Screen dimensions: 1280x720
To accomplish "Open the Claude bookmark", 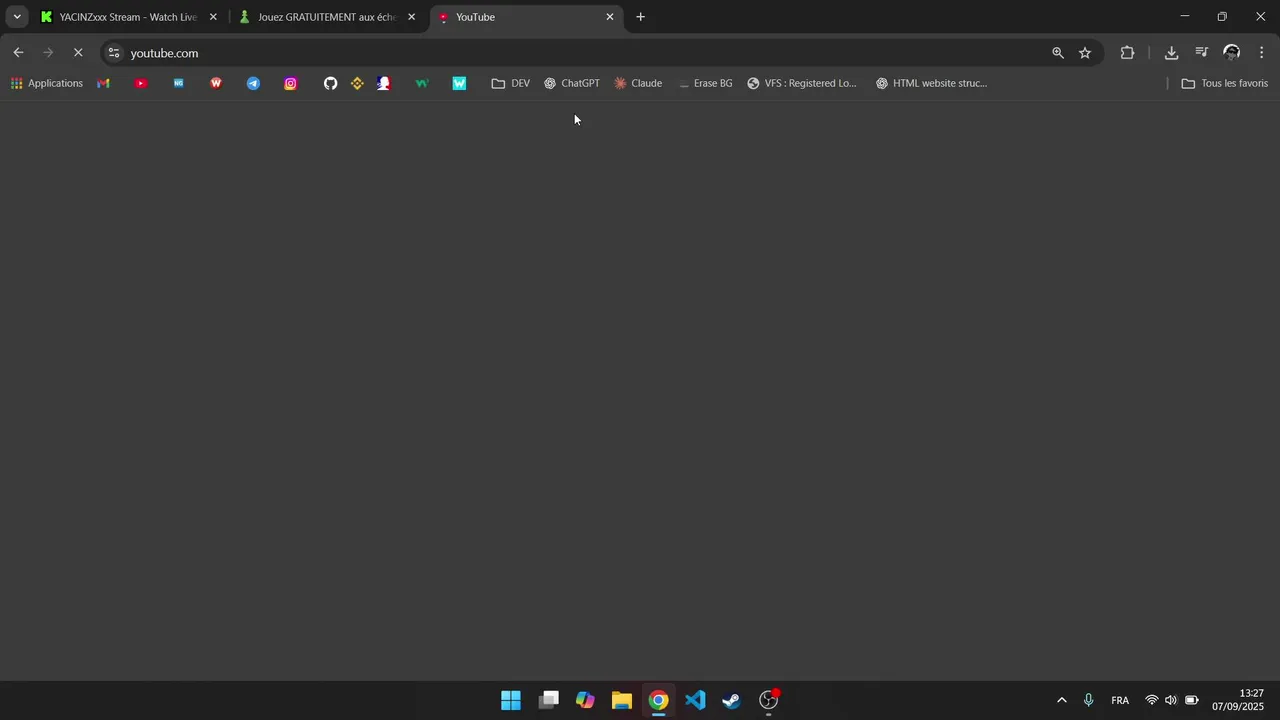I will (x=638, y=83).
